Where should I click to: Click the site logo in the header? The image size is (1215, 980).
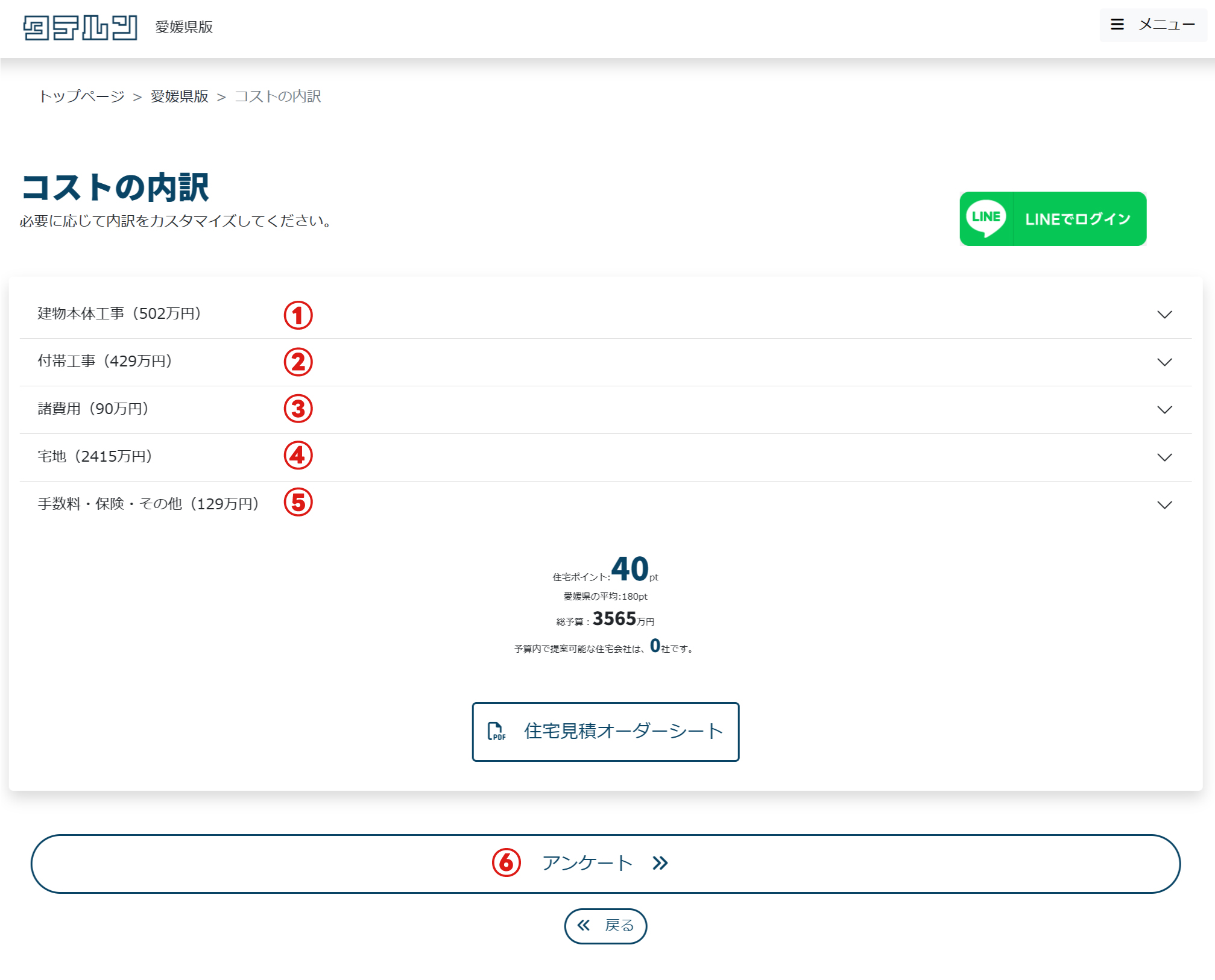pos(80,28)
